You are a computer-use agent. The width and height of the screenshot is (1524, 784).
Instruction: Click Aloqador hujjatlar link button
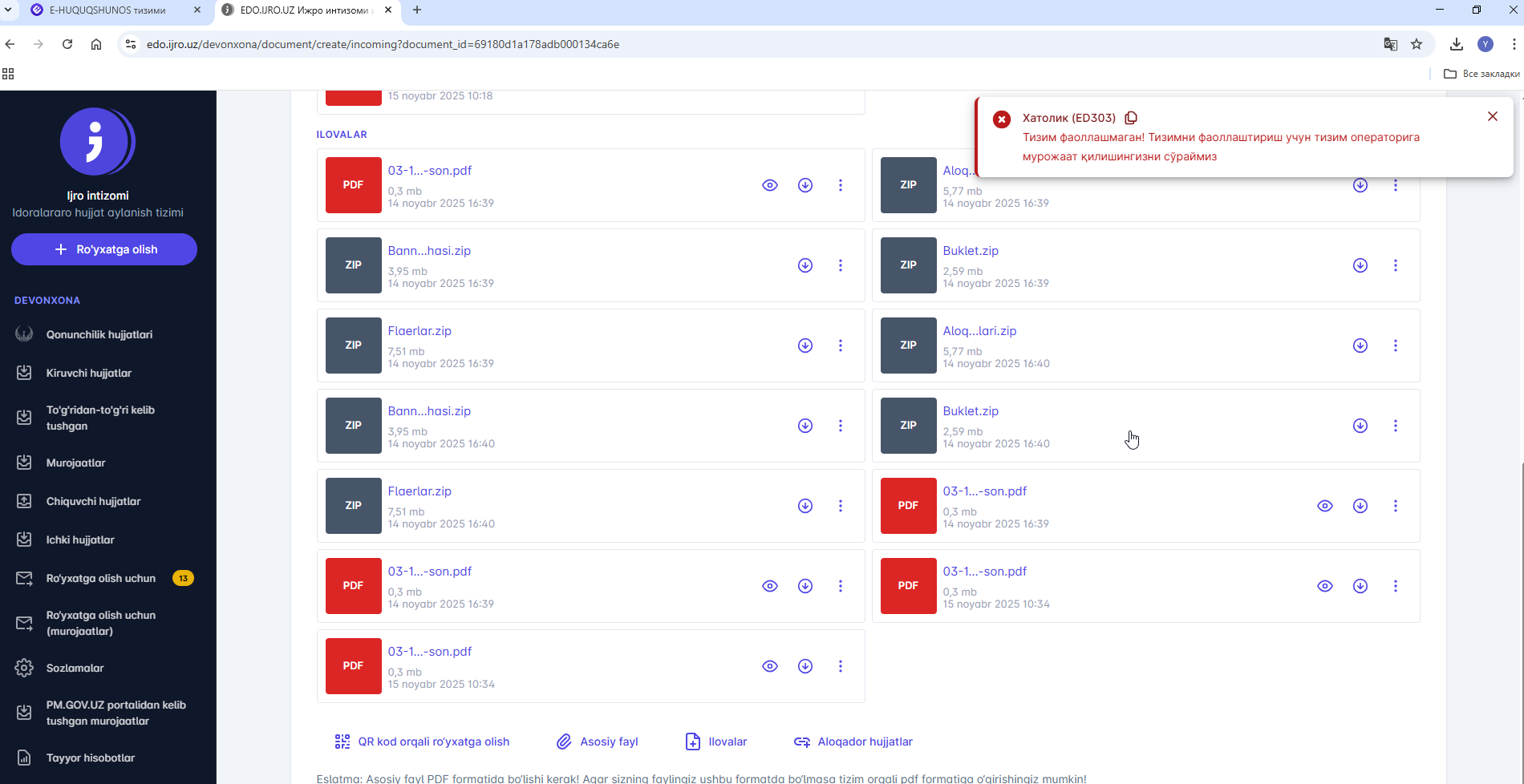[853, 742]
